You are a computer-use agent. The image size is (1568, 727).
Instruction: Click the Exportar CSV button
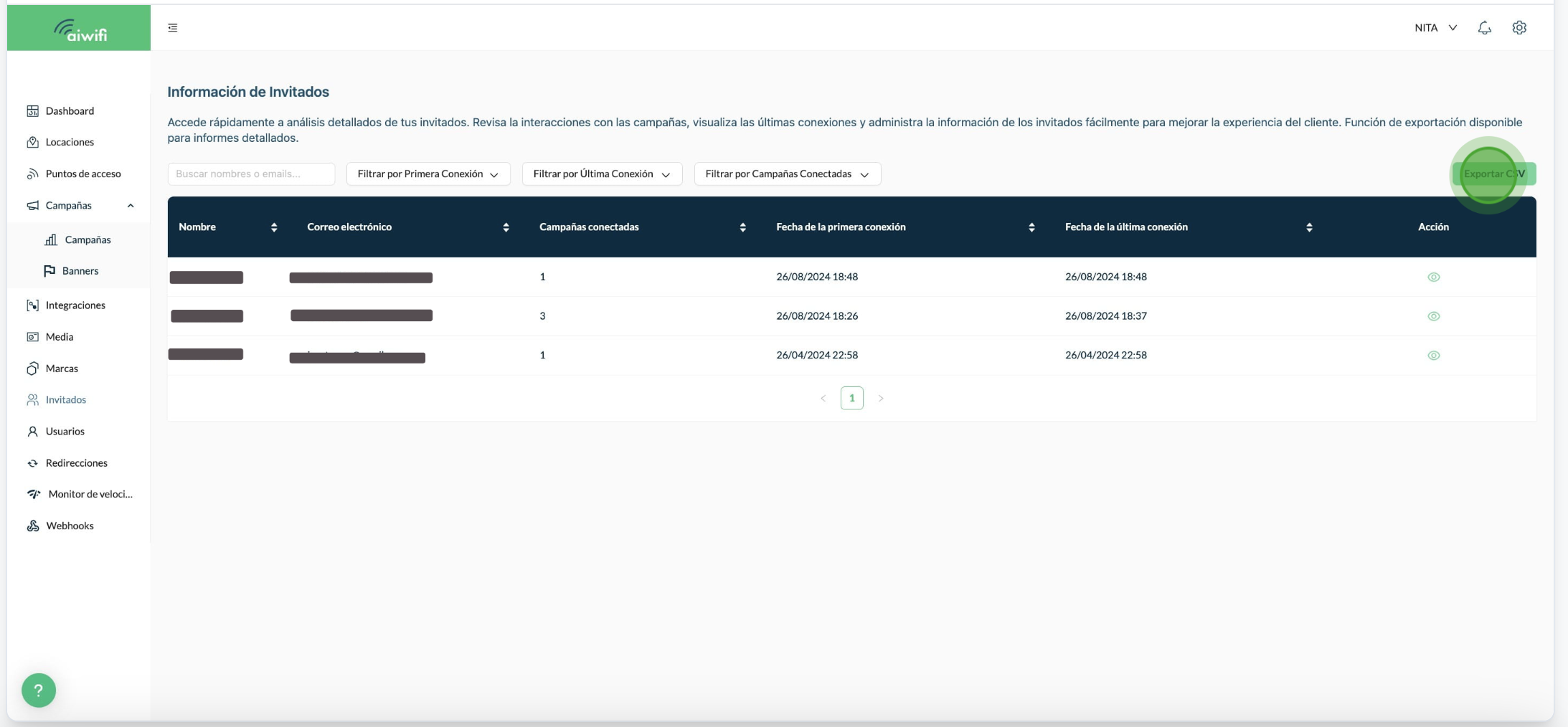click(x=1494, y=174)
